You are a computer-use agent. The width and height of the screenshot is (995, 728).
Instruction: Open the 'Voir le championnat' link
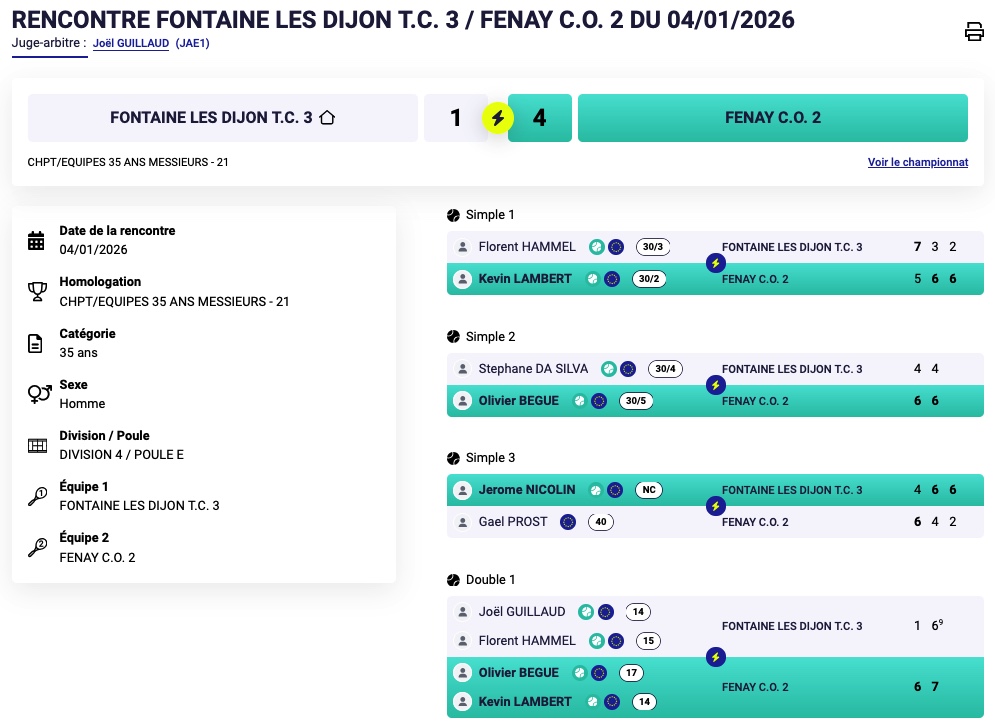(x=917, y=162)
